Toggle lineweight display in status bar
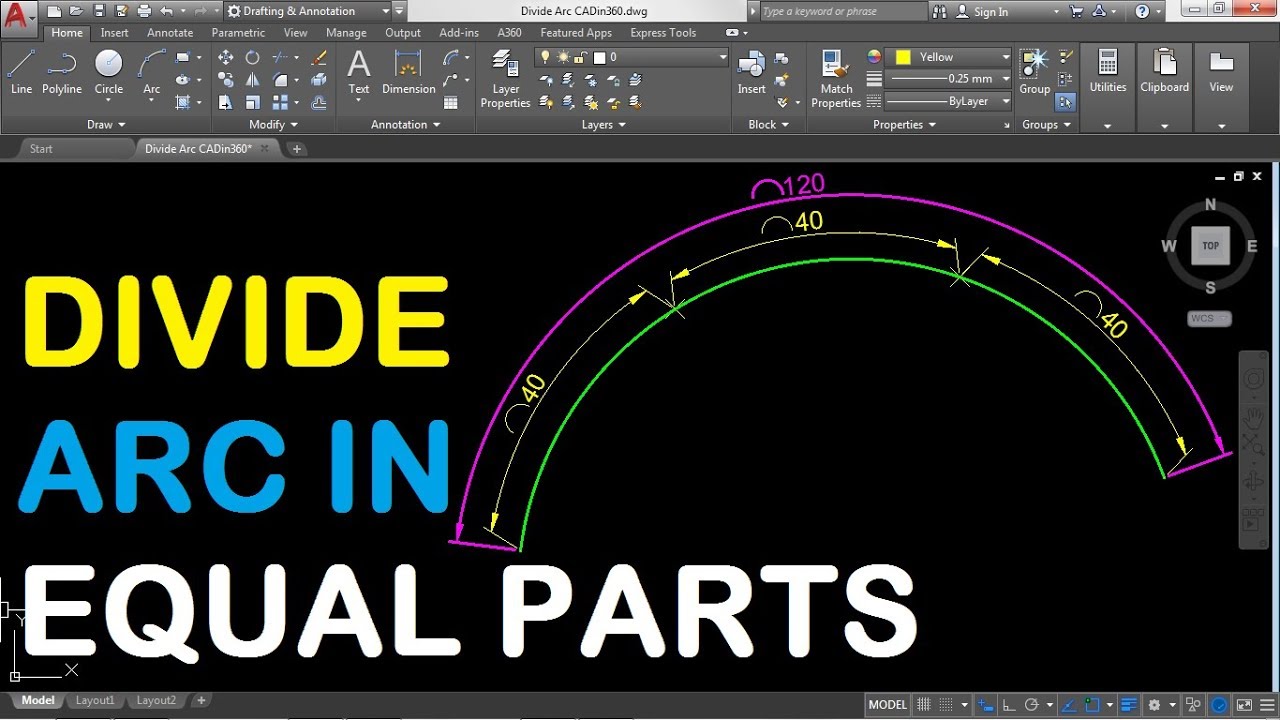1280x720 pixels. (1129, 704)
